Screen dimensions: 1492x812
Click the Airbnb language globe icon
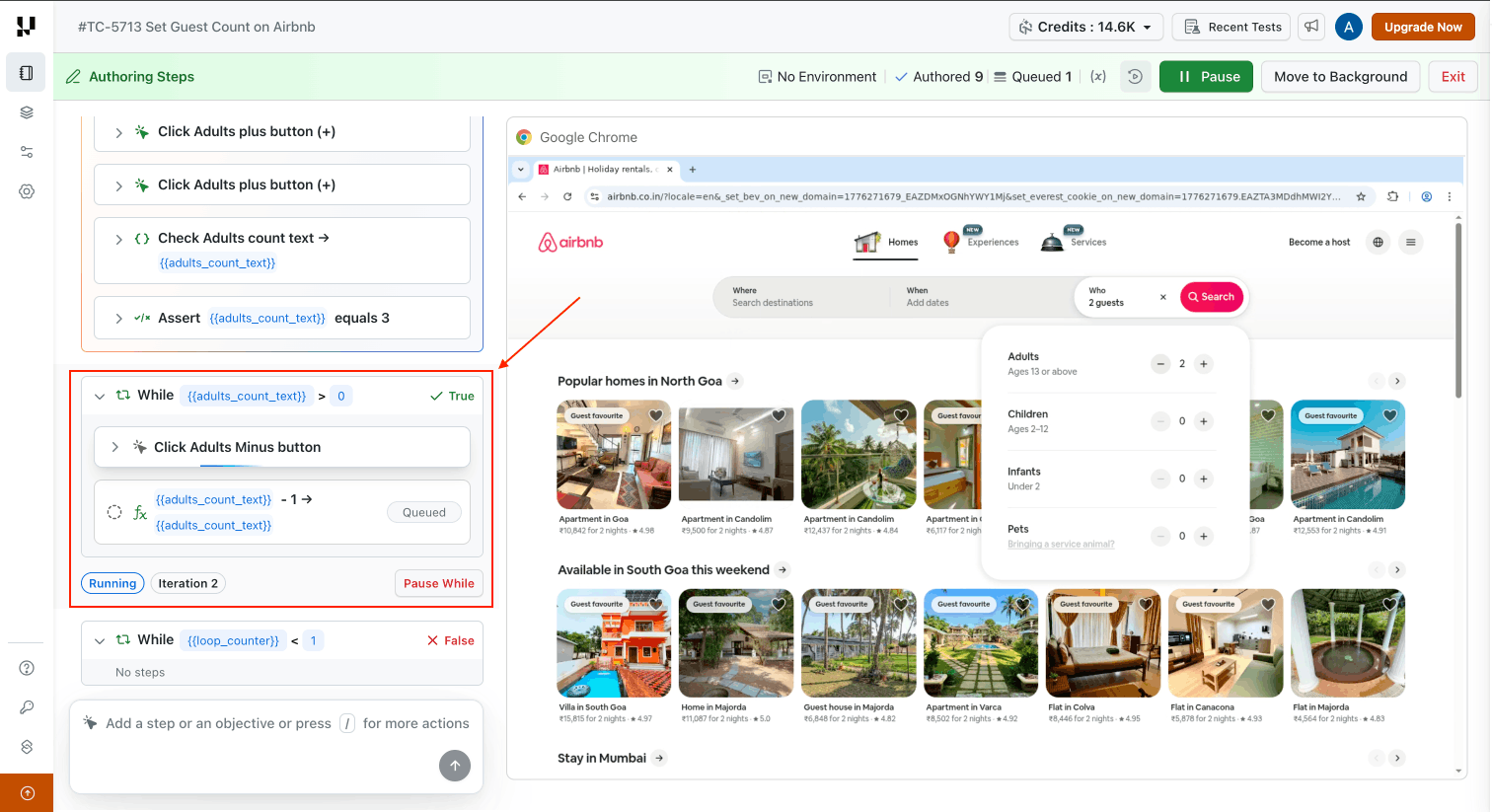click(x=1378, y=242)
